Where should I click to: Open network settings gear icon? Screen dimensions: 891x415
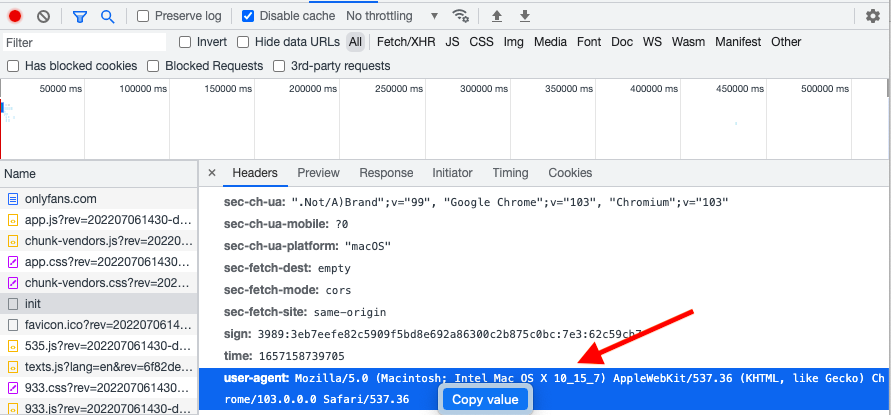tap(872, 16)
